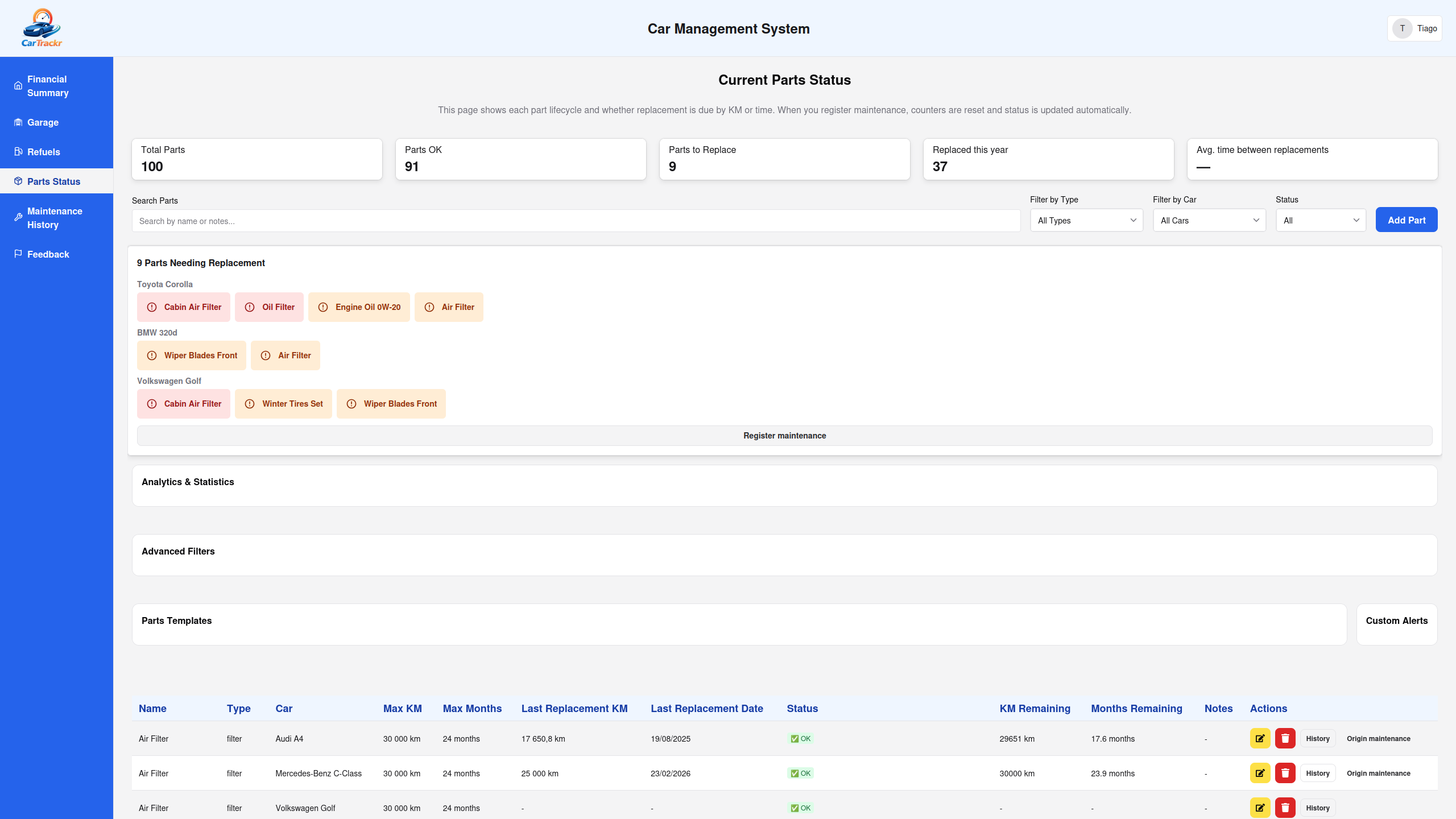Select the Winter Tires Set alert for Volkswagen Golf

(283, 403)
